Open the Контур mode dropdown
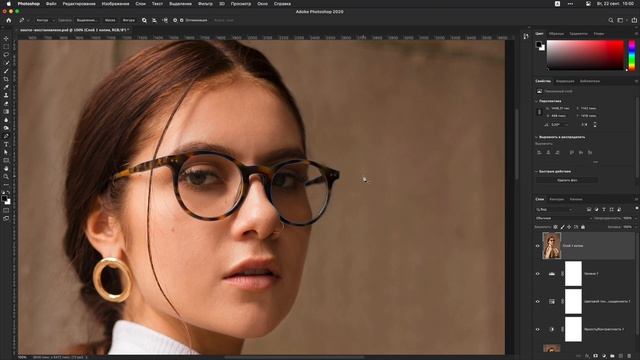This screenshot has width=640, height=360. (x=44, y=20)
